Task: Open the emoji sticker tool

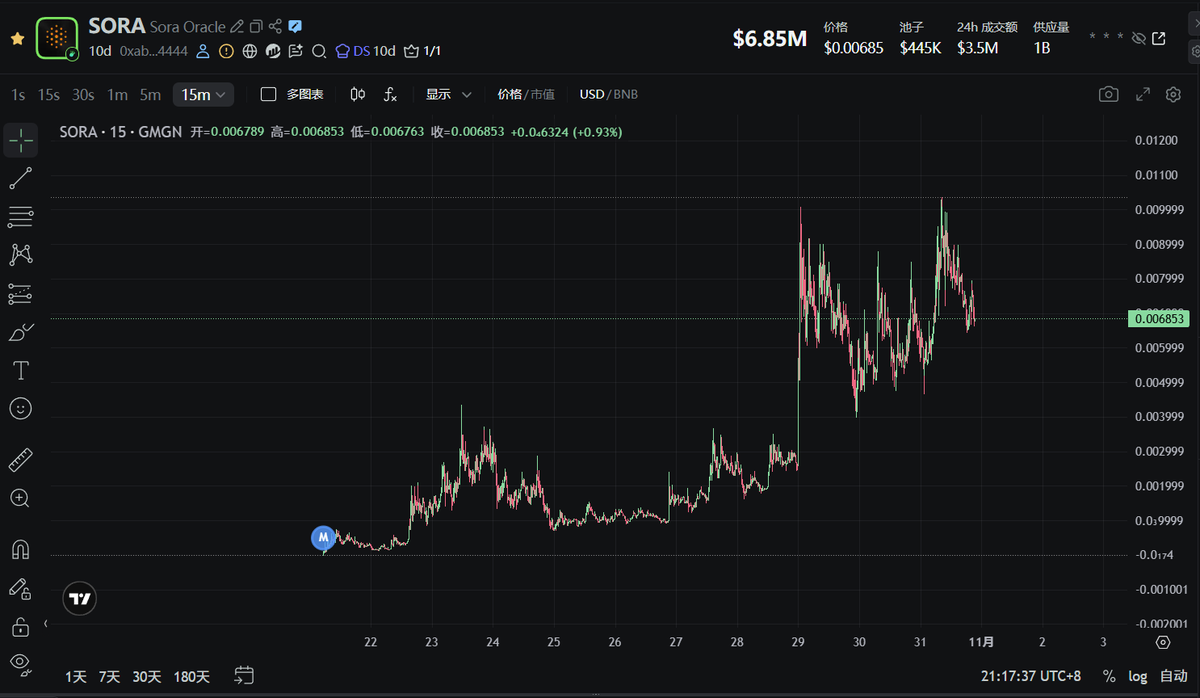Action: click(x=21, y=408)
